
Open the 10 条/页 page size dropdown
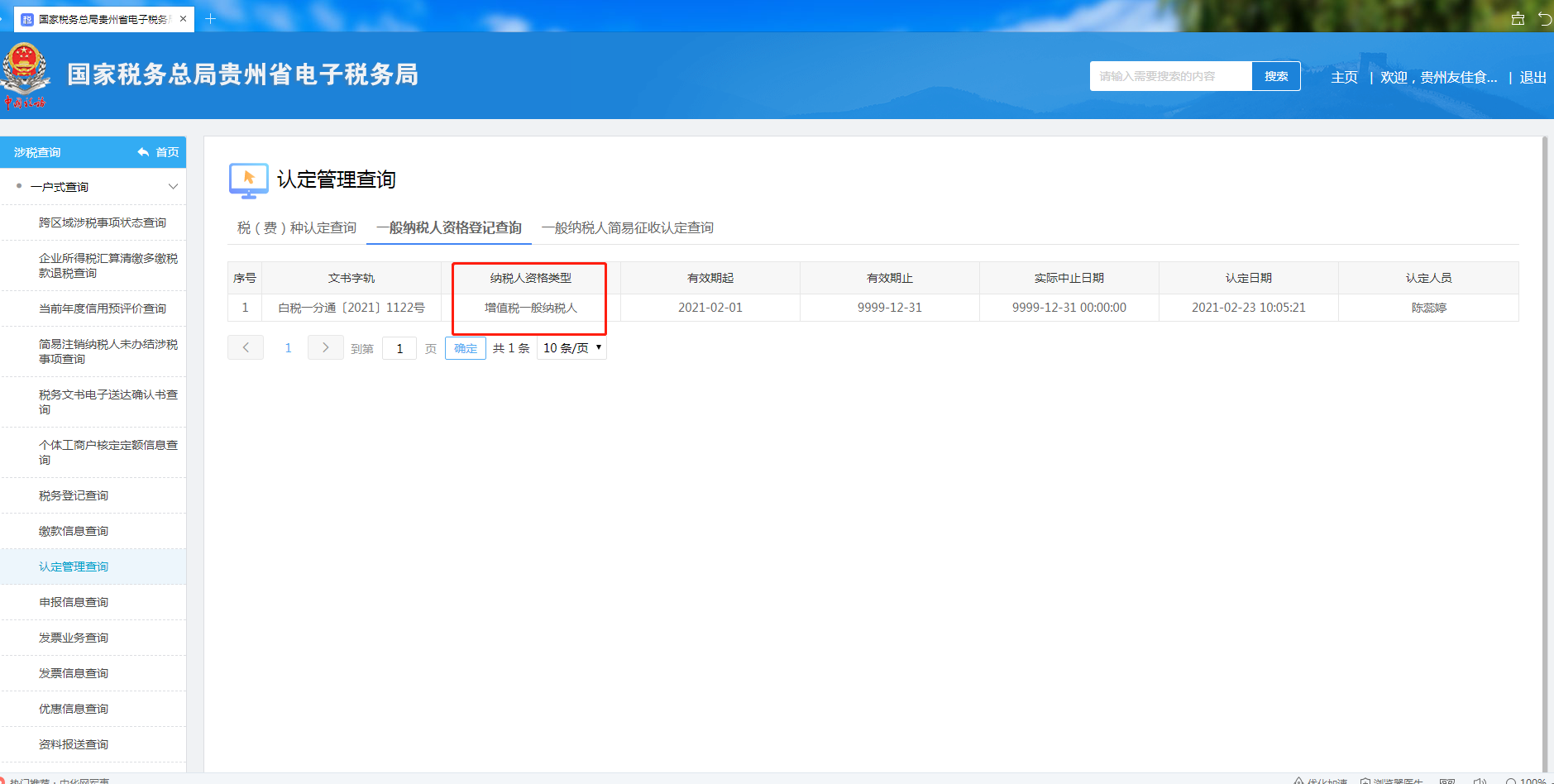click(571, 348)
